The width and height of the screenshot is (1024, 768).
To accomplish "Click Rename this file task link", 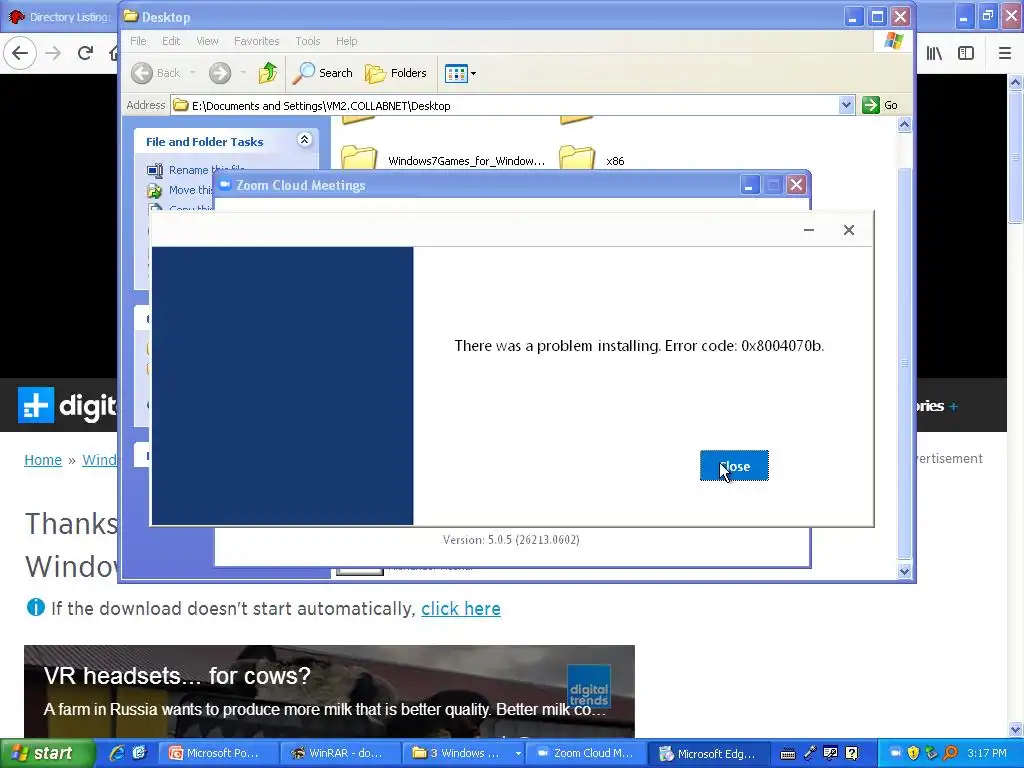I will tap(206, 170).
